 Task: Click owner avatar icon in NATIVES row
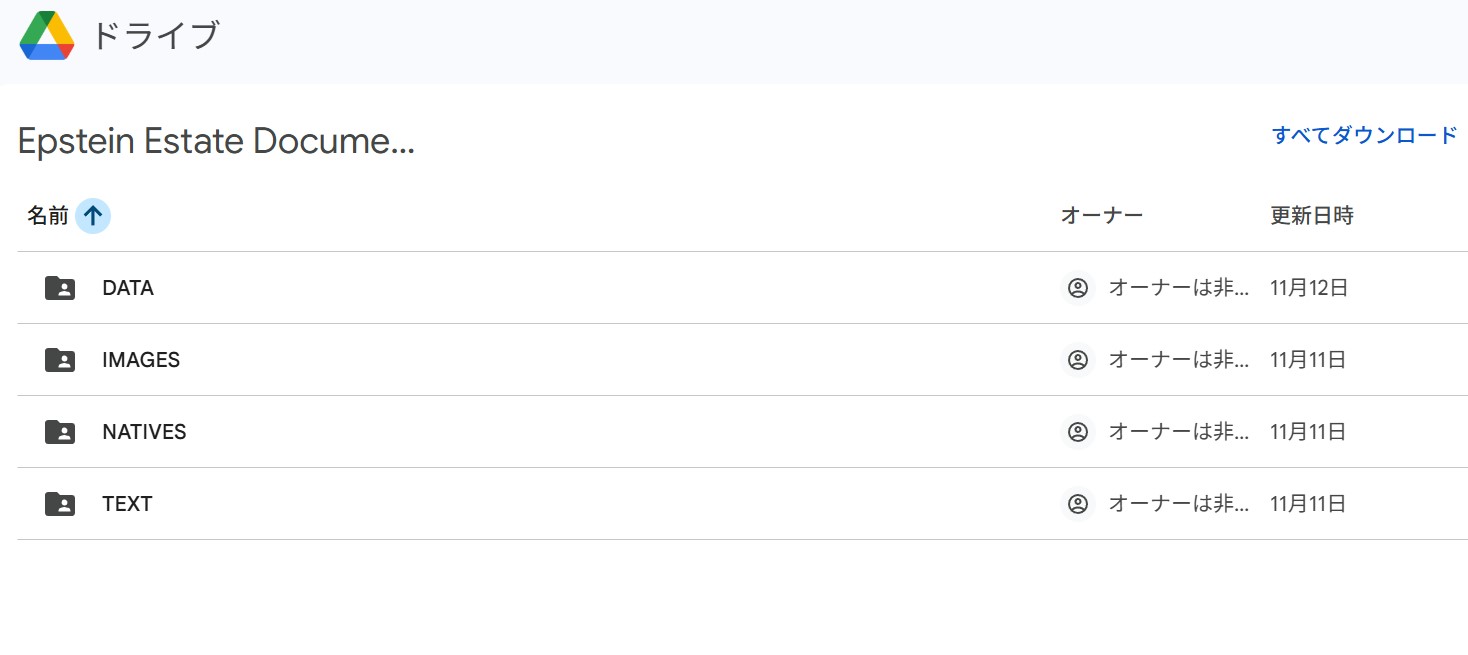[1077, 432]
